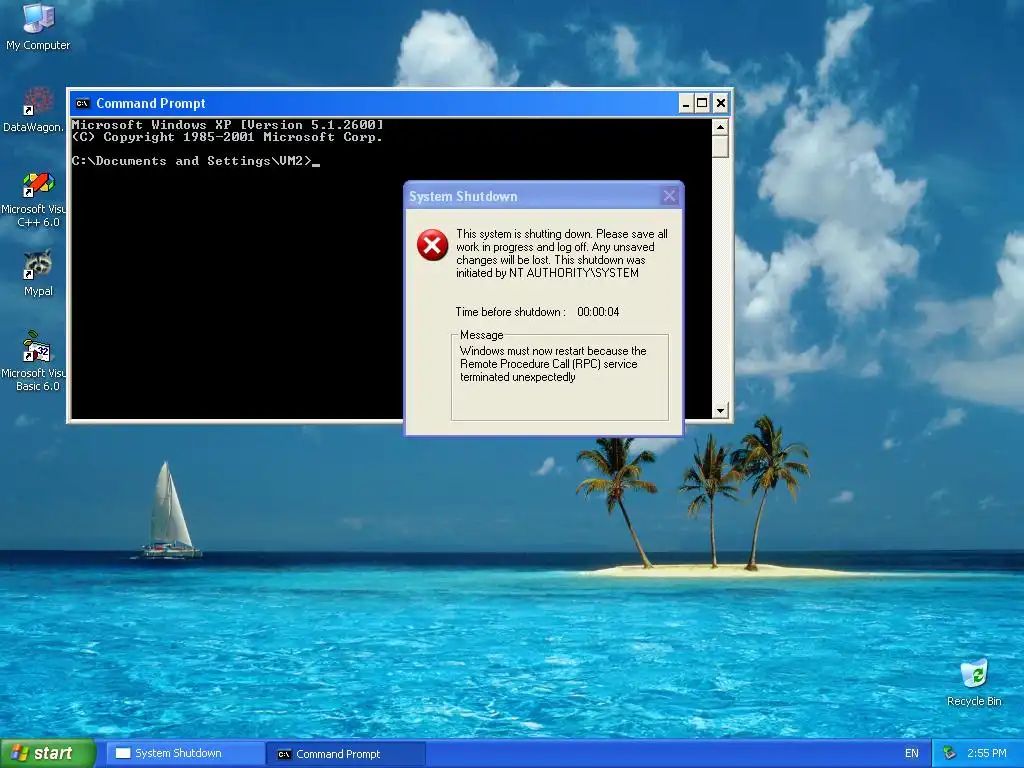Click the Command Prompt window title text
The image size is (1024, 768).
(x=151, y=103)
